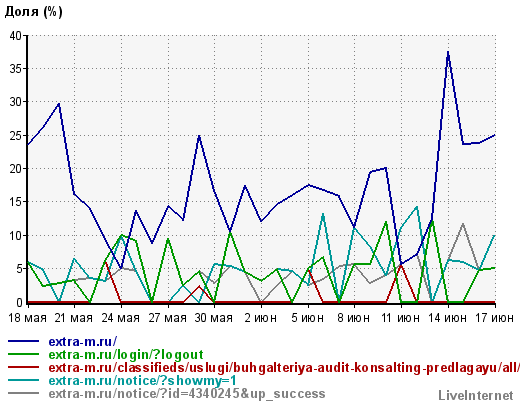Click the 21 мая axis label
Screen dimensions: 520x405
[74, 318]
